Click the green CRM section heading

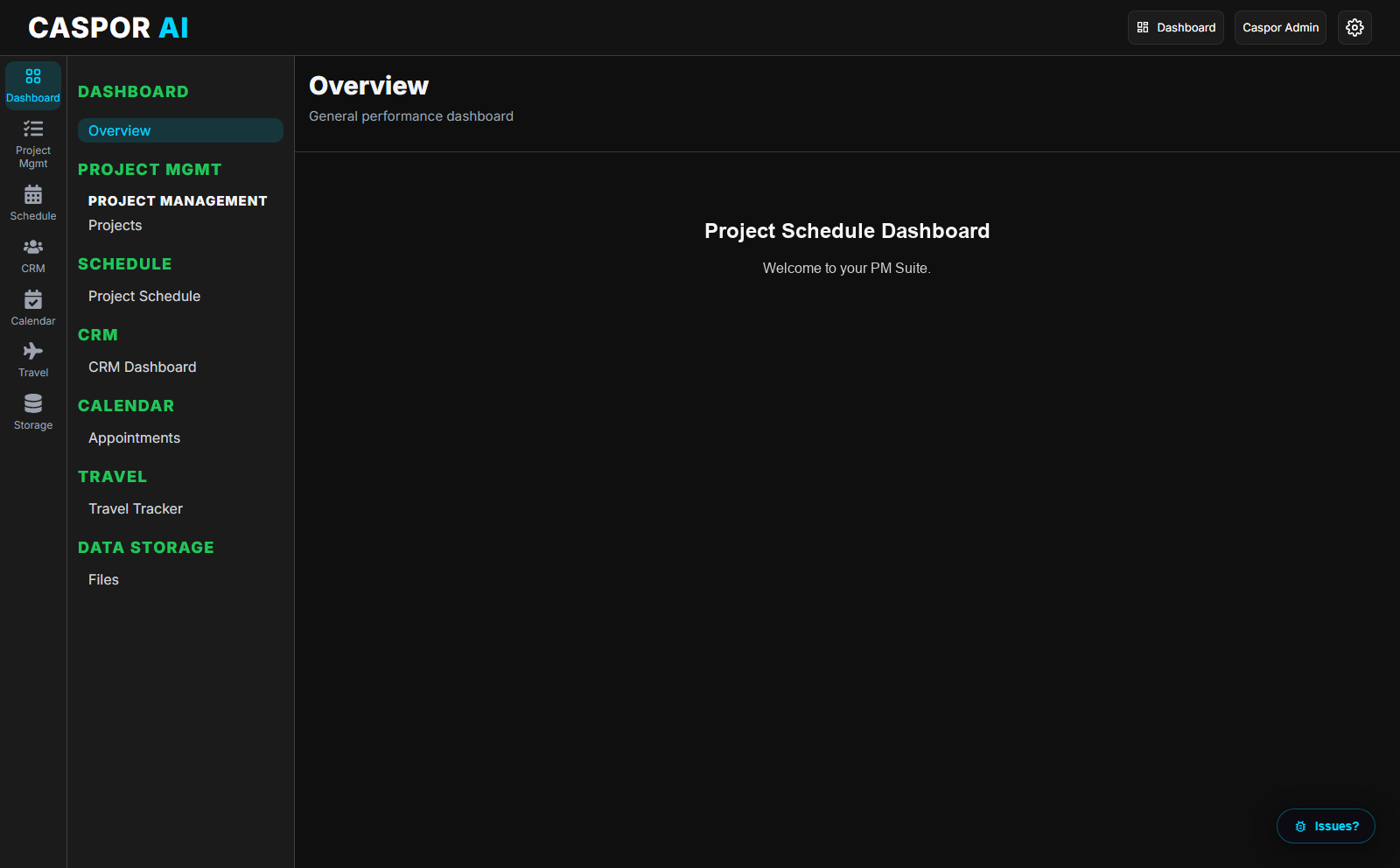(x=98, y=335)
